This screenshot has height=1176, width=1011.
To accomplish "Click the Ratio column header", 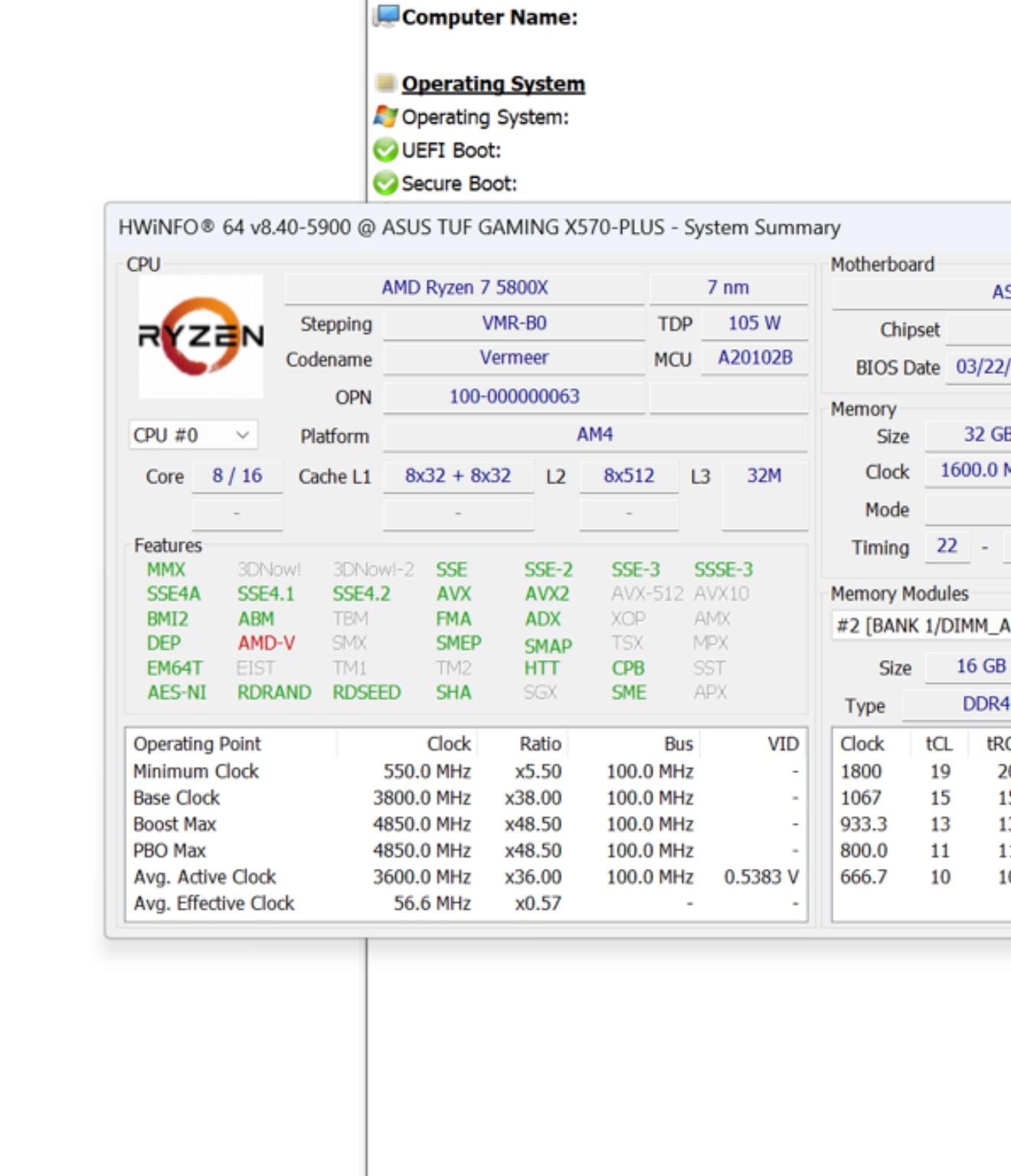I will coord(523,744).
